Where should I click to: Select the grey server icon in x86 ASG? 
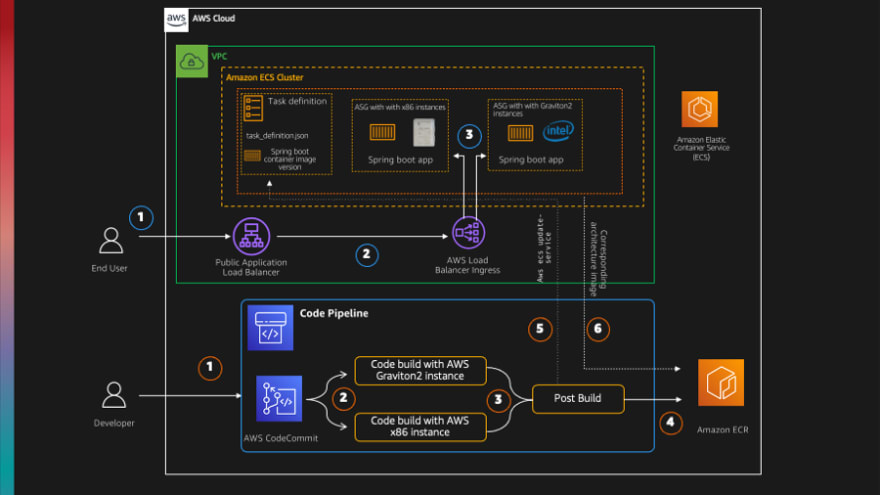click(x=424, y=132)
